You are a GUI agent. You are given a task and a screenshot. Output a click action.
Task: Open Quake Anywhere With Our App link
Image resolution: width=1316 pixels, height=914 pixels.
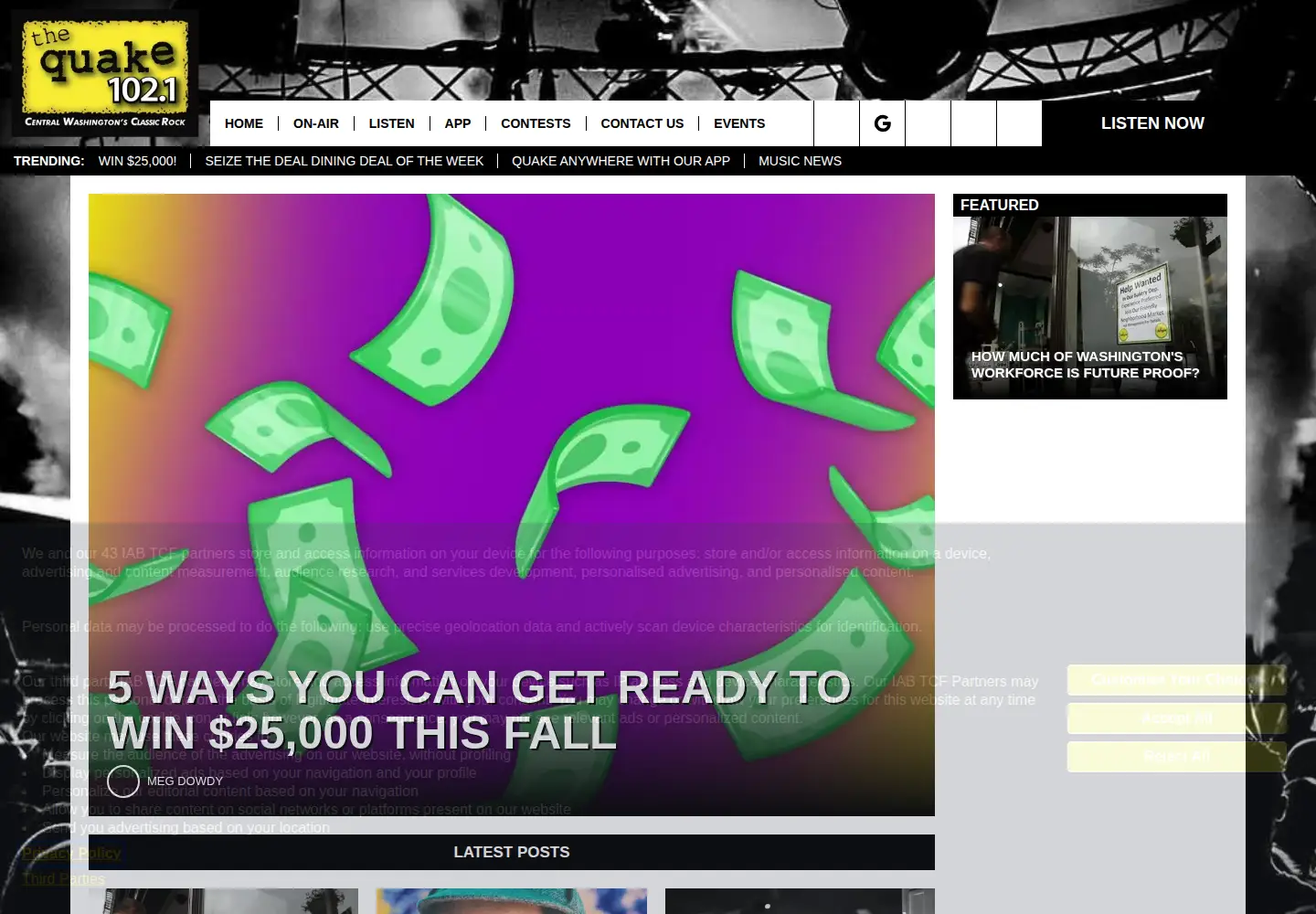pyautogui.click(x=621, y=161)
